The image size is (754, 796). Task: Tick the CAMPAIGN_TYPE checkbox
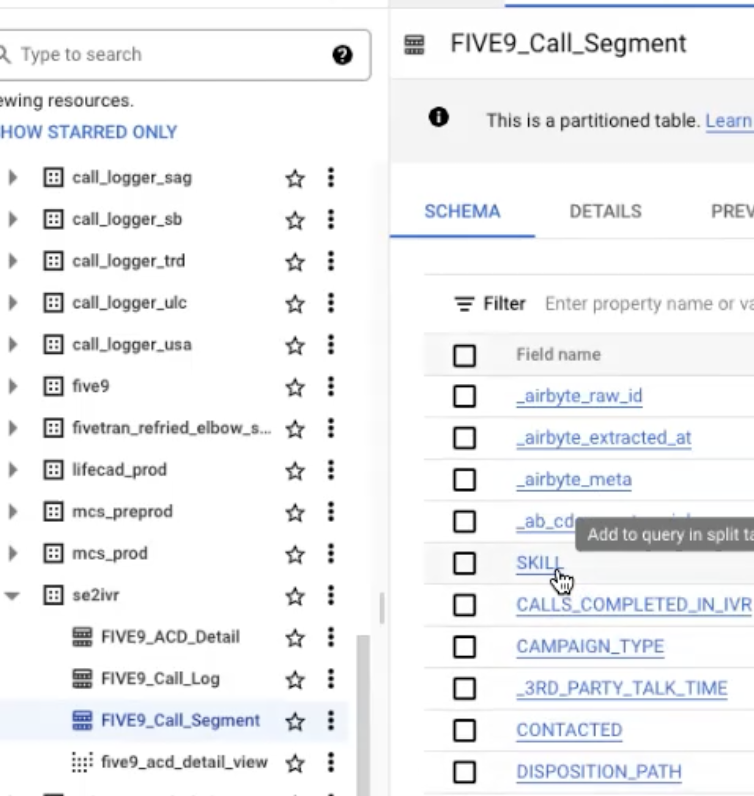coord(464,647)
